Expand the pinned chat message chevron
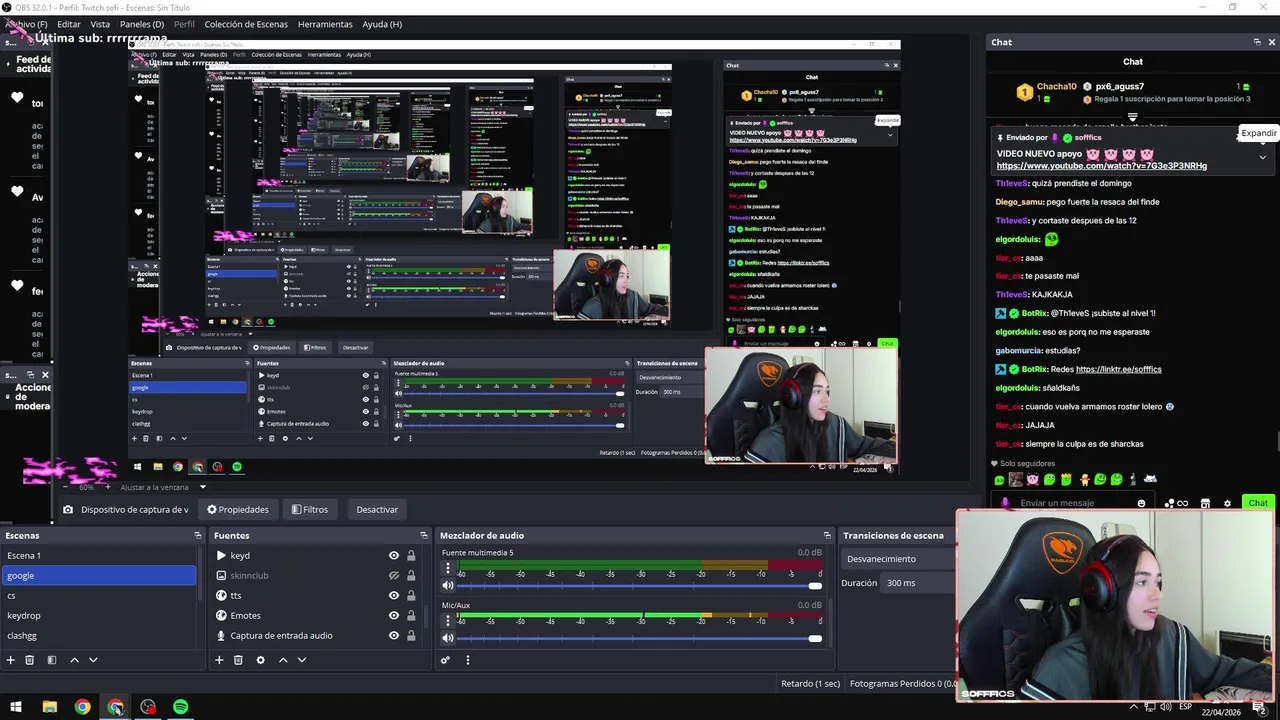The width and height of the screenshot is (1280, 720). [1262, 157]
